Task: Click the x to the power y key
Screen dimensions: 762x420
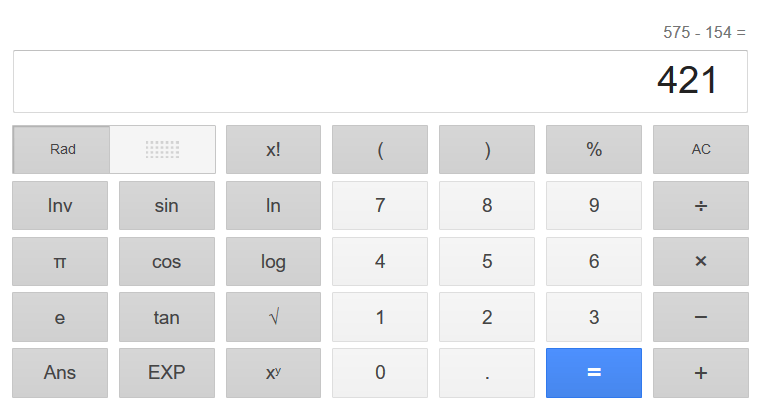Action: click(273, 373)
